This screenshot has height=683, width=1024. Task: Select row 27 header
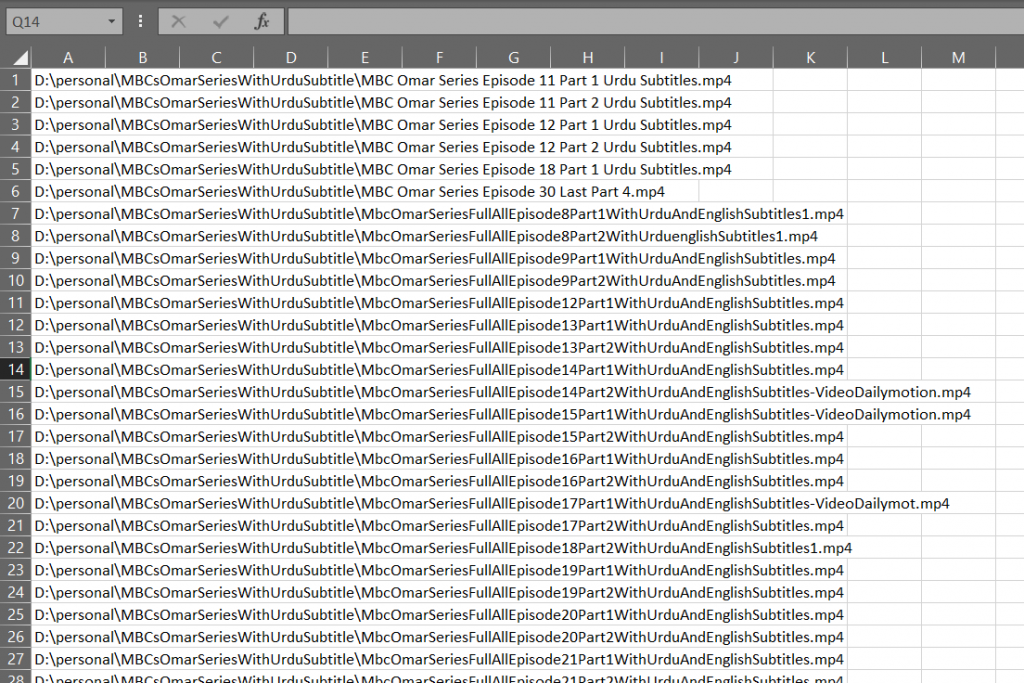15,659
